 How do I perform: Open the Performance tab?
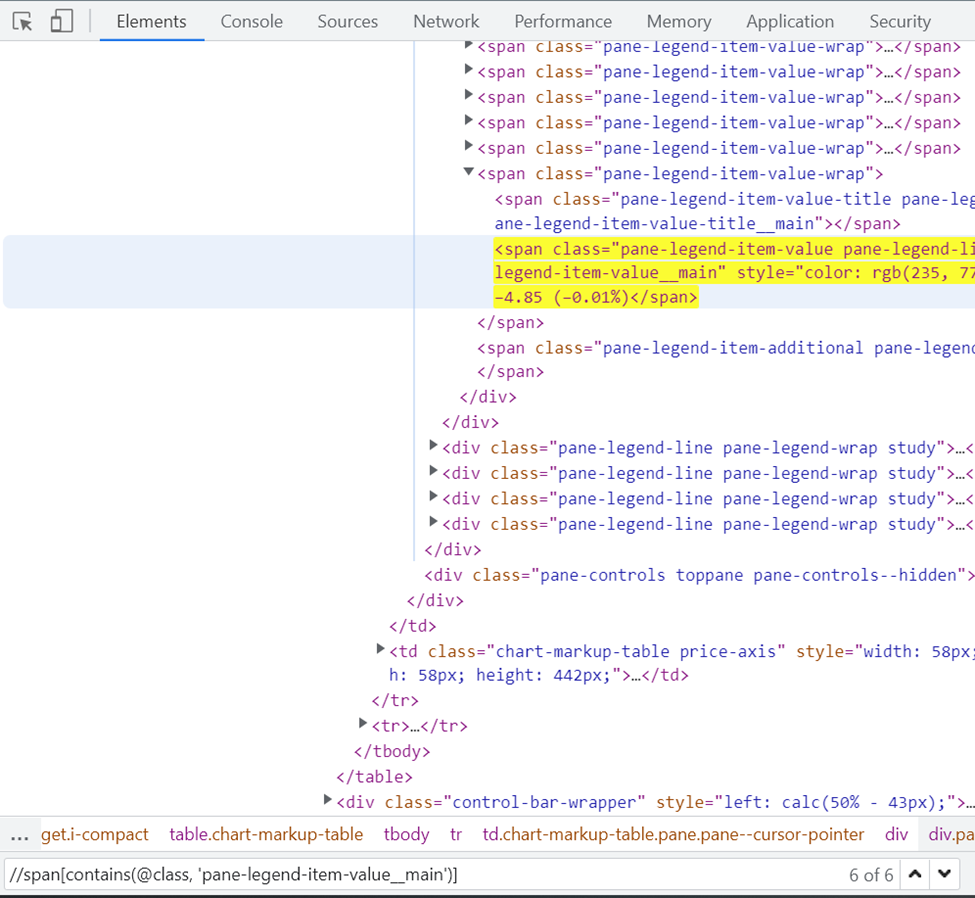[x=563, y=21]
